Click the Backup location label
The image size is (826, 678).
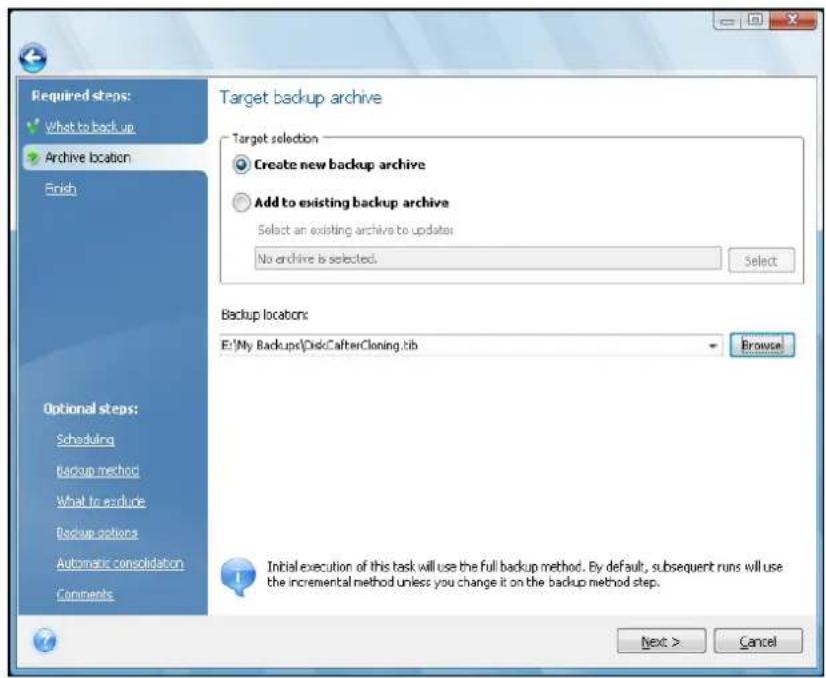pyautogui.click(x=264, y=315)
